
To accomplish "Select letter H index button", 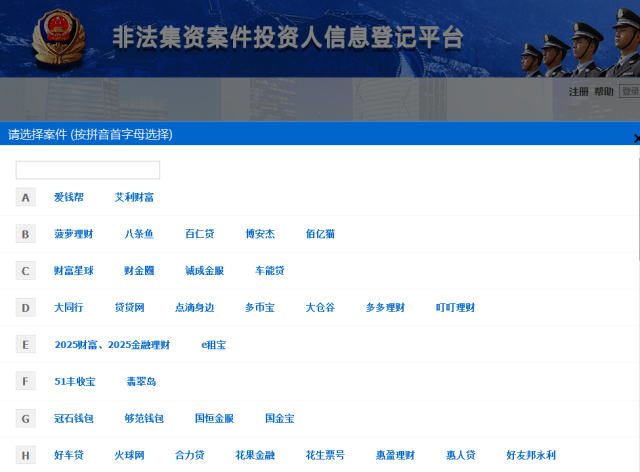I will pyautogui.click(x=25, y=455).
